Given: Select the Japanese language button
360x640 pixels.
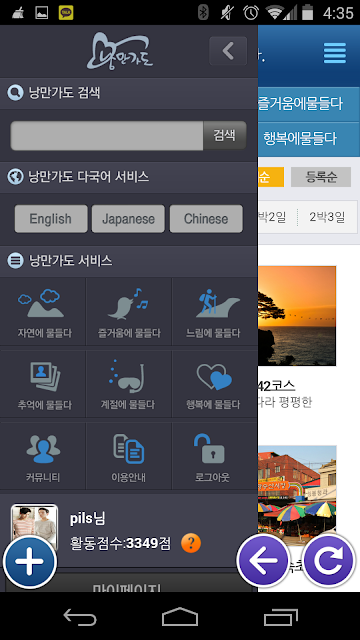Looking at the screenshot, I should point(128,219).
